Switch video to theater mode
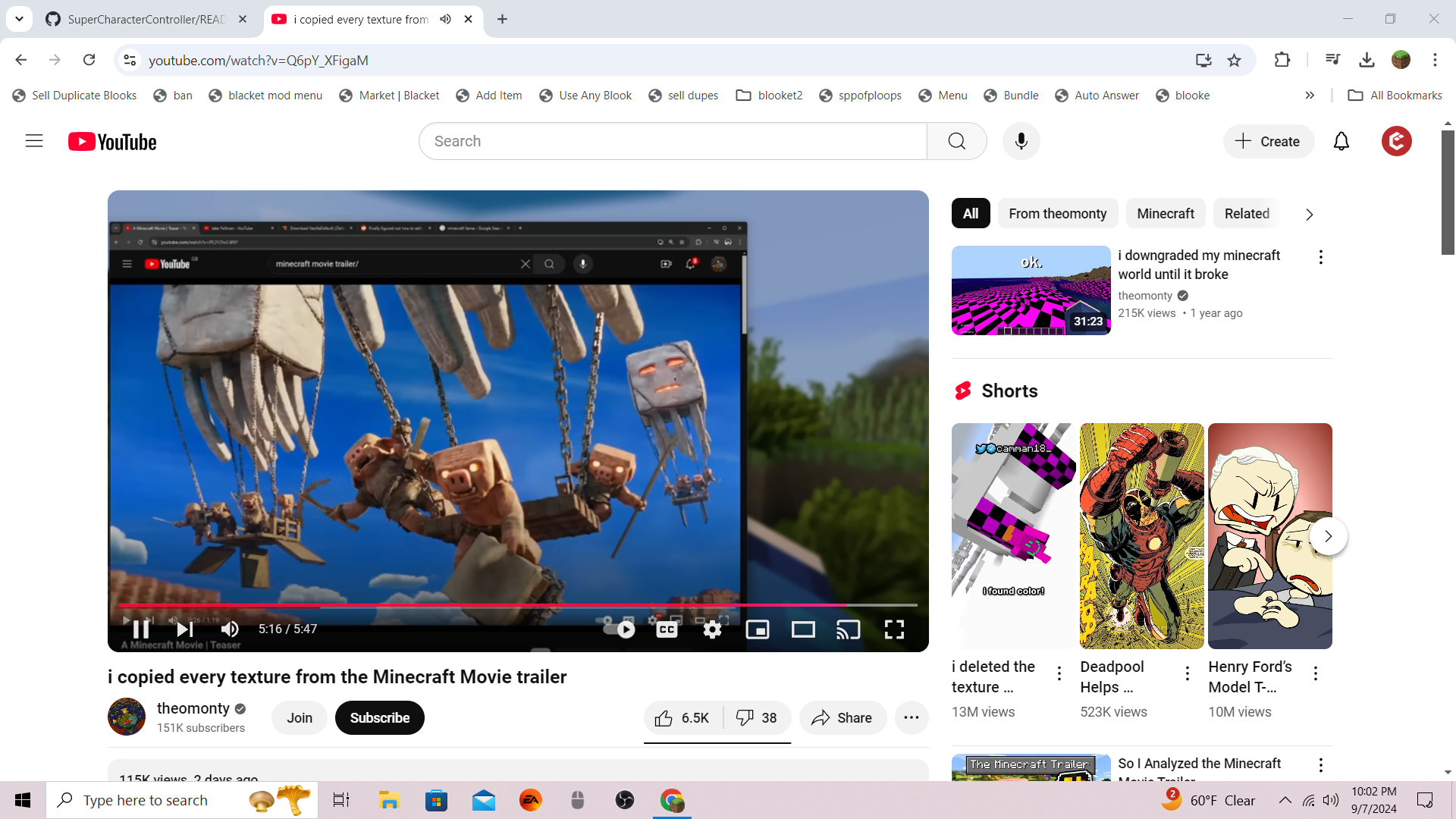This screenshot has width=1456, height=819. pyautogui.click(x=803, y=629)
